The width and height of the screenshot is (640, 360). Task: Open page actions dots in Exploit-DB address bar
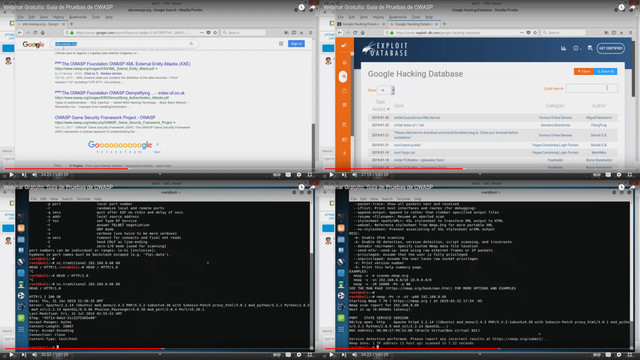click(522, 32)
